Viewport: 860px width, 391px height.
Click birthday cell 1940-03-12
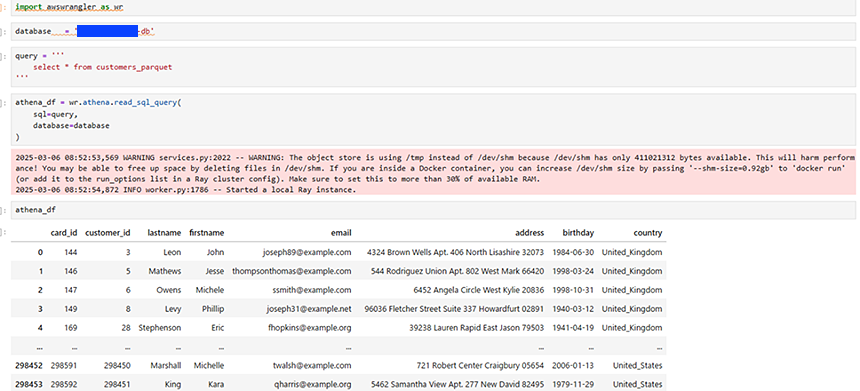click(573, 309)
